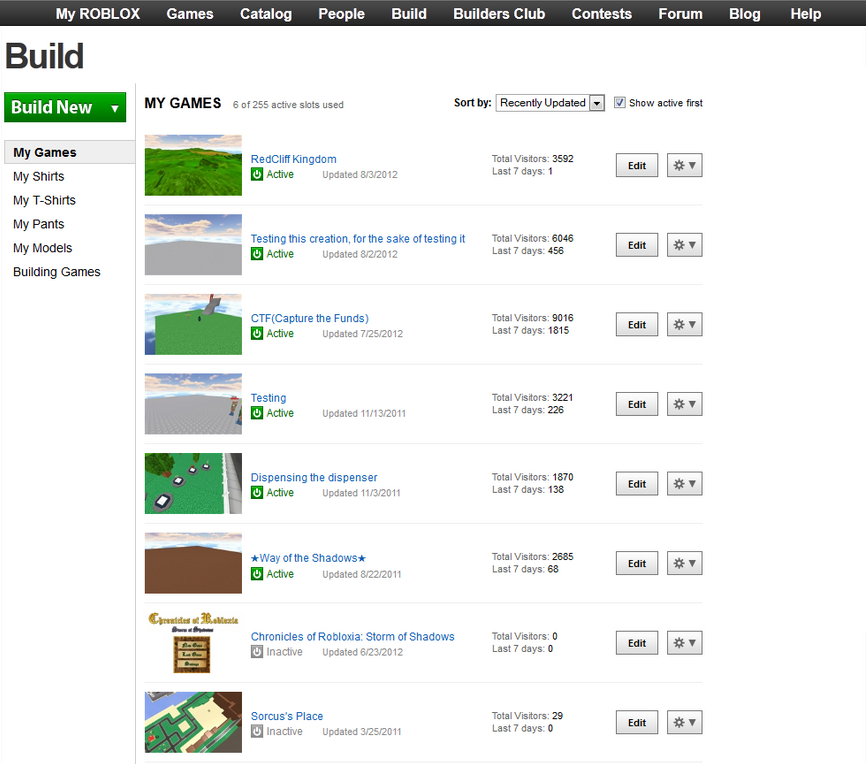
Task: Click the Chronicles of Robloxia title thumbnail
Action: tap(193, 642)
